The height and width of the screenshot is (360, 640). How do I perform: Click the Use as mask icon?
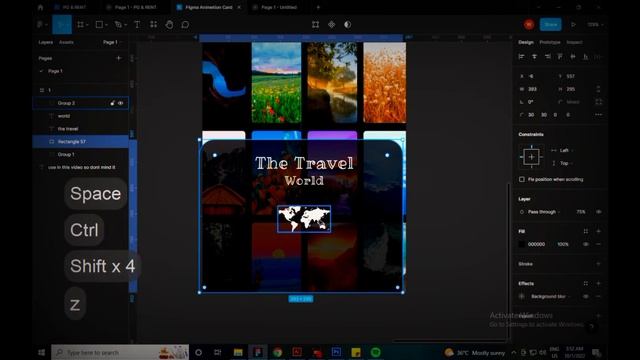[347, 24]
